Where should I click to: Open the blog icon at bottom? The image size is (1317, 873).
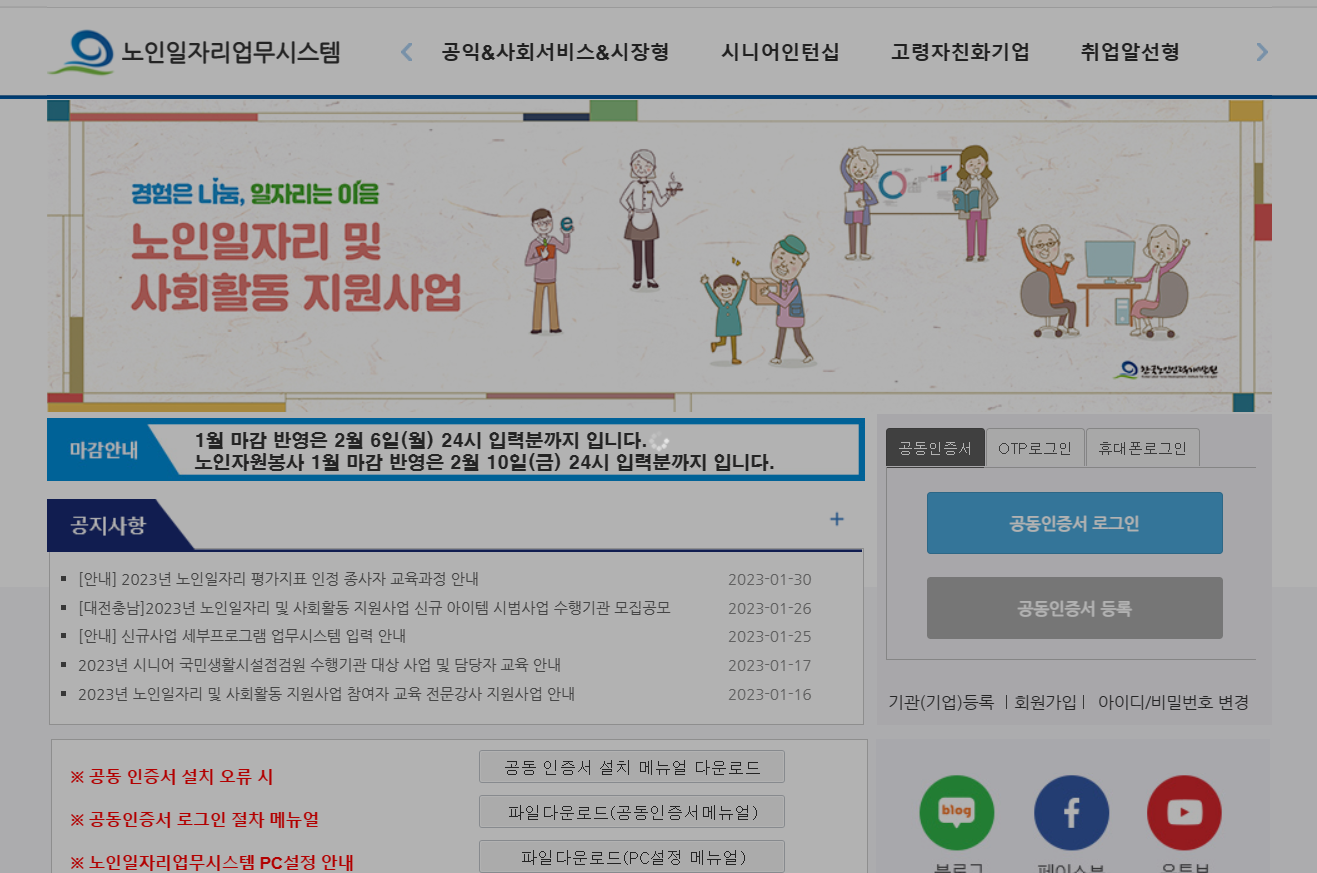(x=956, y=812)
